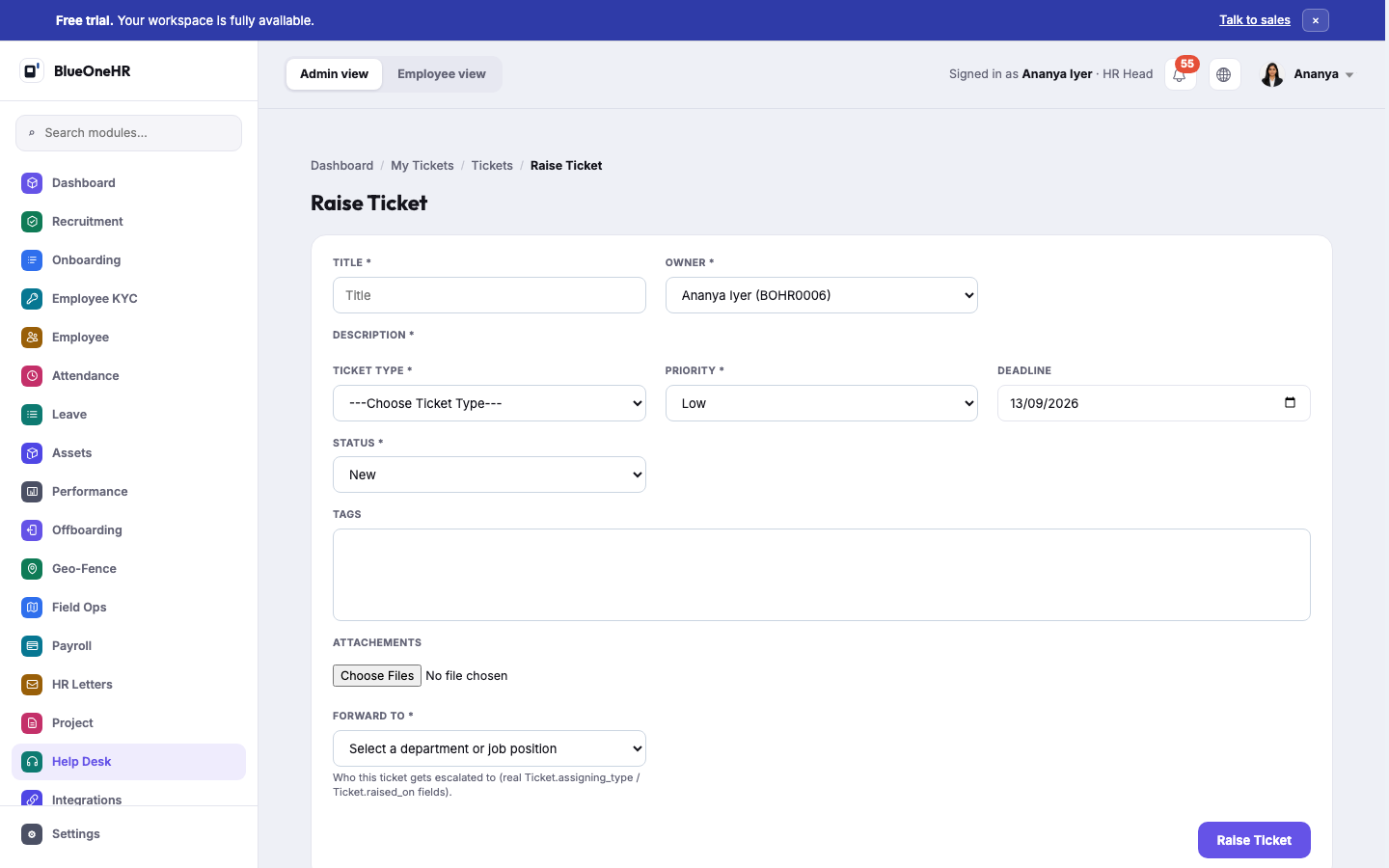Open the Status dropdown
This screenshot has width=1389, height=868.
click(x=489, y=475)
